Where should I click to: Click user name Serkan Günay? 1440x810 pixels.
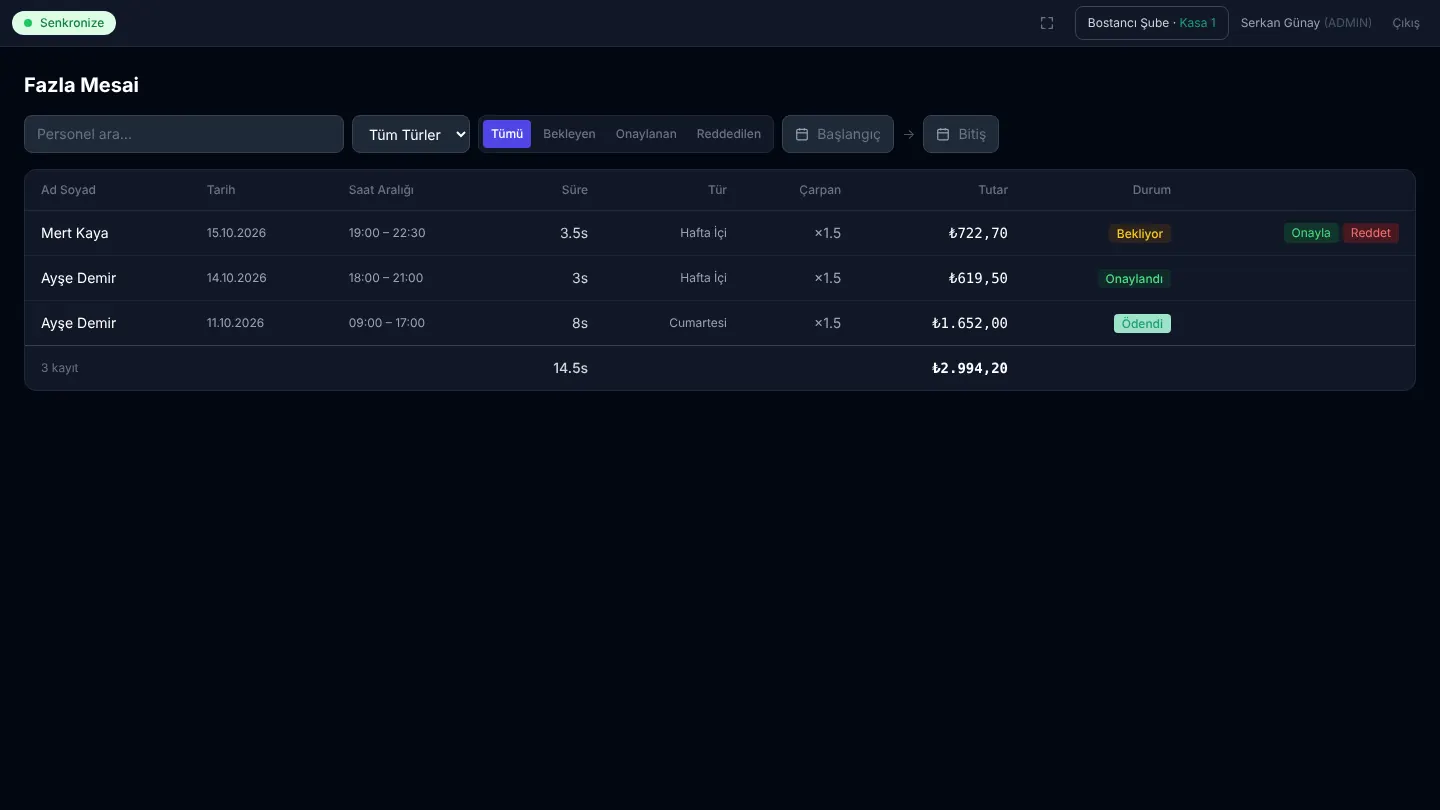[x=1280, y=23]
